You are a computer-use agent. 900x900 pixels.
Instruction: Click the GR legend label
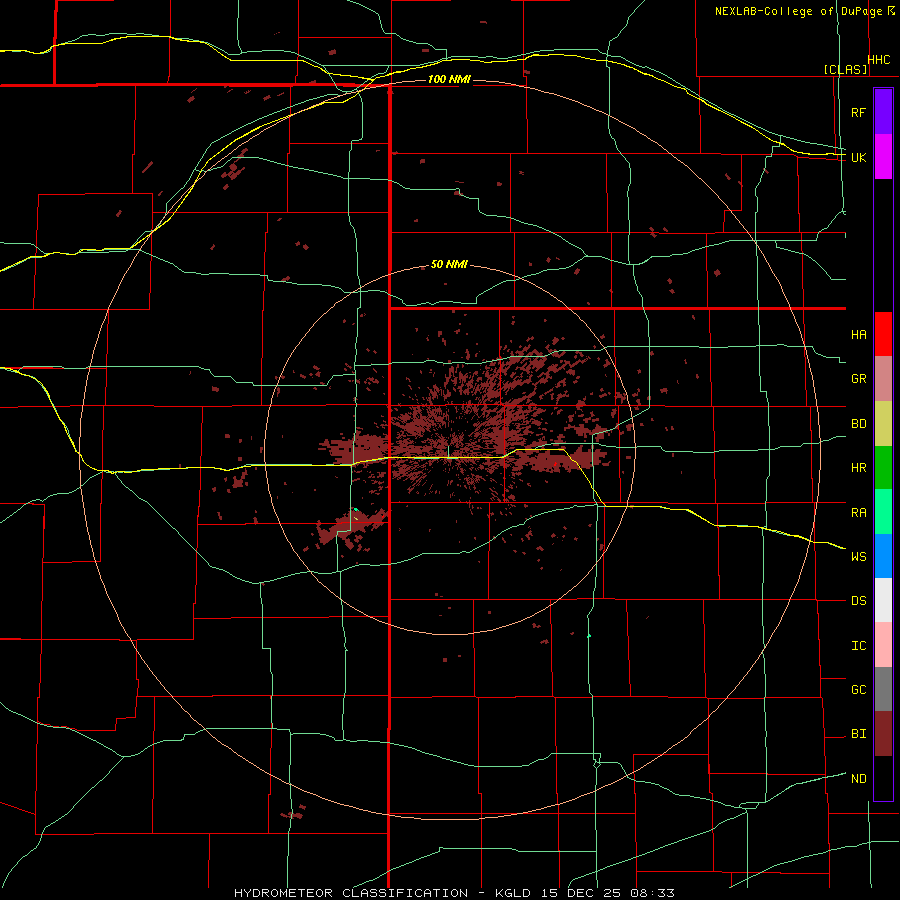tap(858, 379)
